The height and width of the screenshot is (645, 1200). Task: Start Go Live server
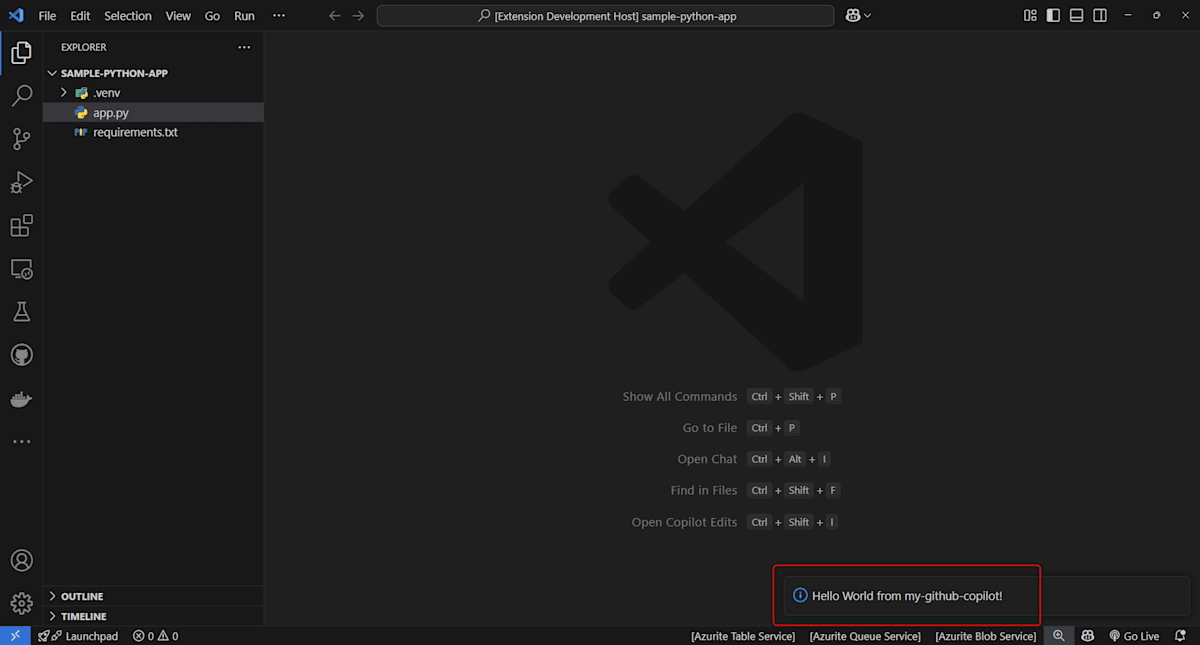[x=1134, y=636]
